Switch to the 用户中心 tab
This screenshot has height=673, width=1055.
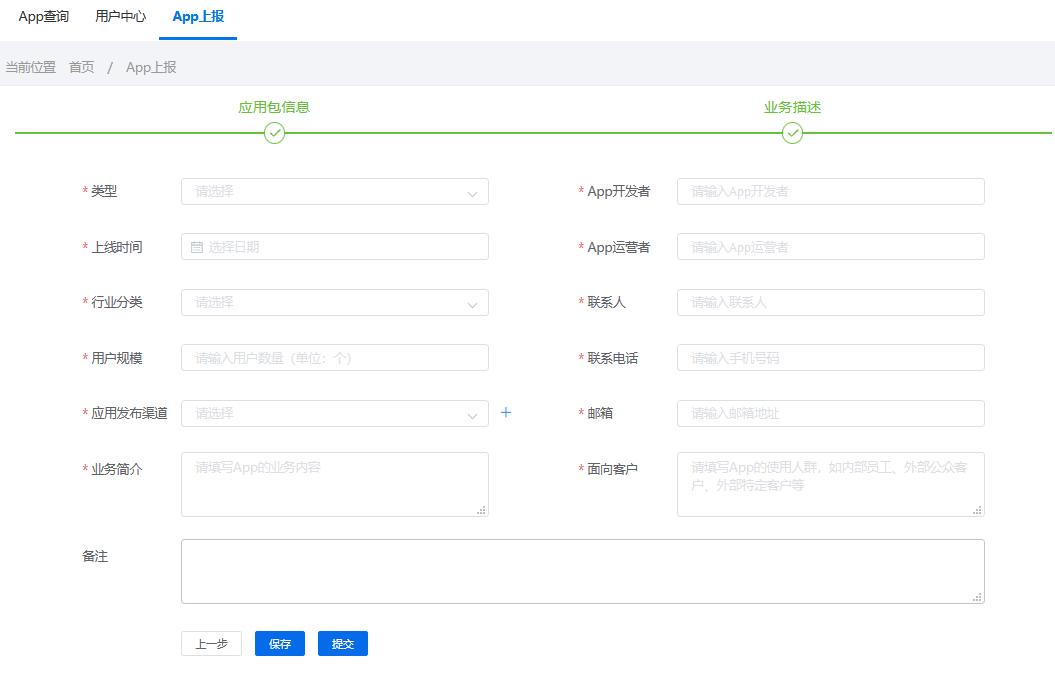pos(120,16)
